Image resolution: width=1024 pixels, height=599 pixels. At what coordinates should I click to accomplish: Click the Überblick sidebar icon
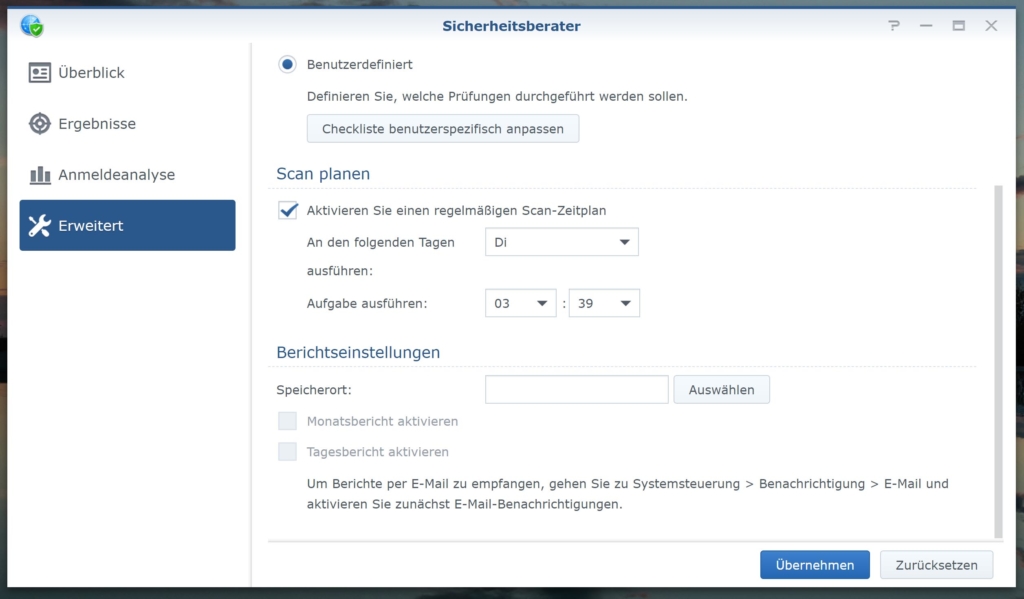tap(40, 73)
